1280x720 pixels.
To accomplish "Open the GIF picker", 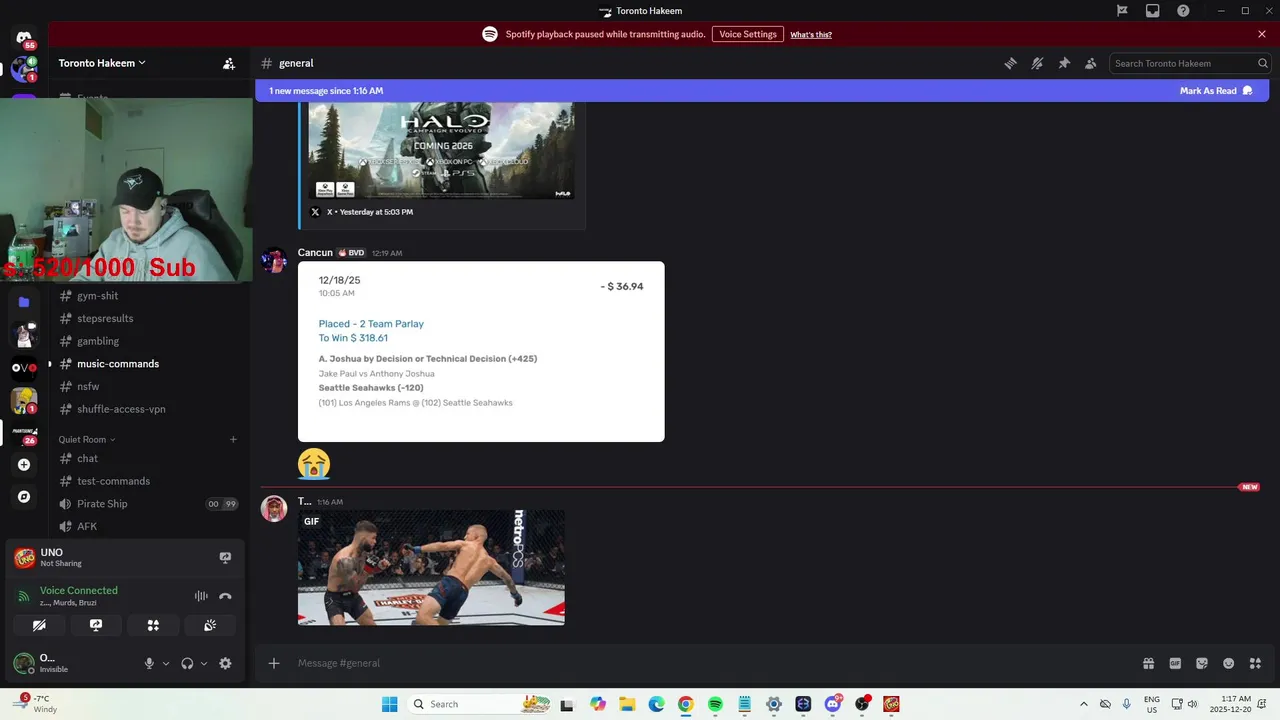I will (x=1175, y=663).
